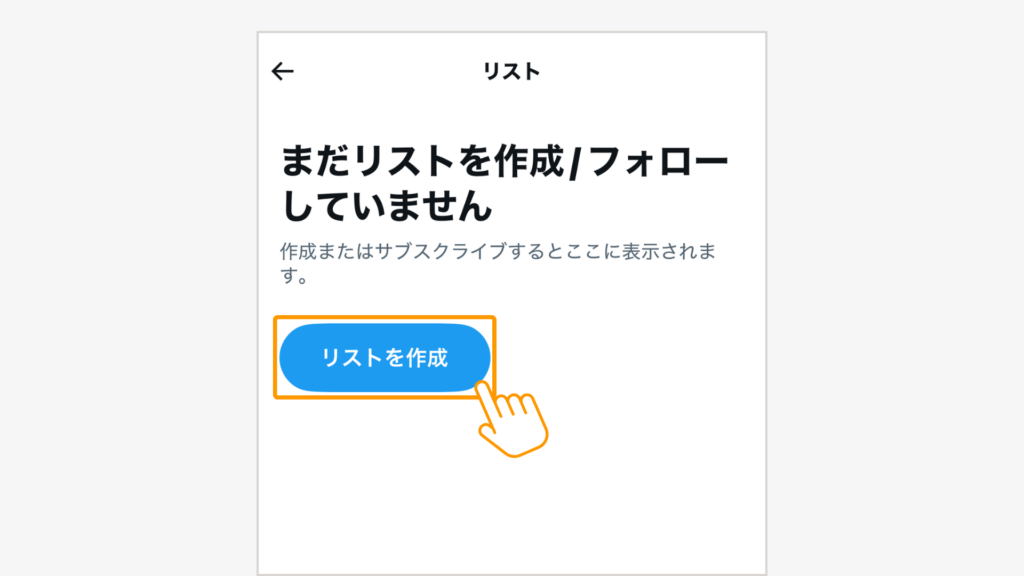The width and height of the screenshot is (1024, 576).
Task: Select the リスト page title
Action: point(511,71)
